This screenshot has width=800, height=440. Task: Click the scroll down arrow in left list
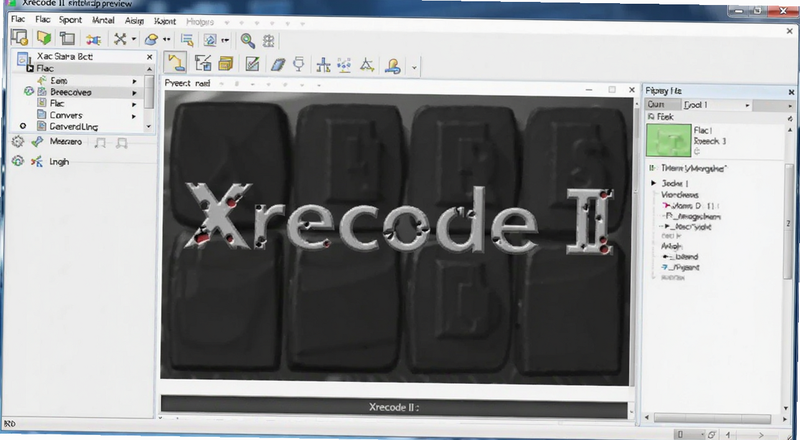pyautogui.click(x=148, y=126)
